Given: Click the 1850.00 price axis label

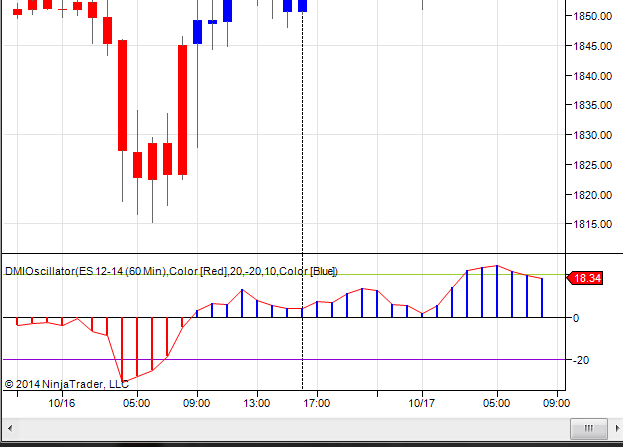Looking at the screenshot, I should pyautogui.click(x=592, y=16).
